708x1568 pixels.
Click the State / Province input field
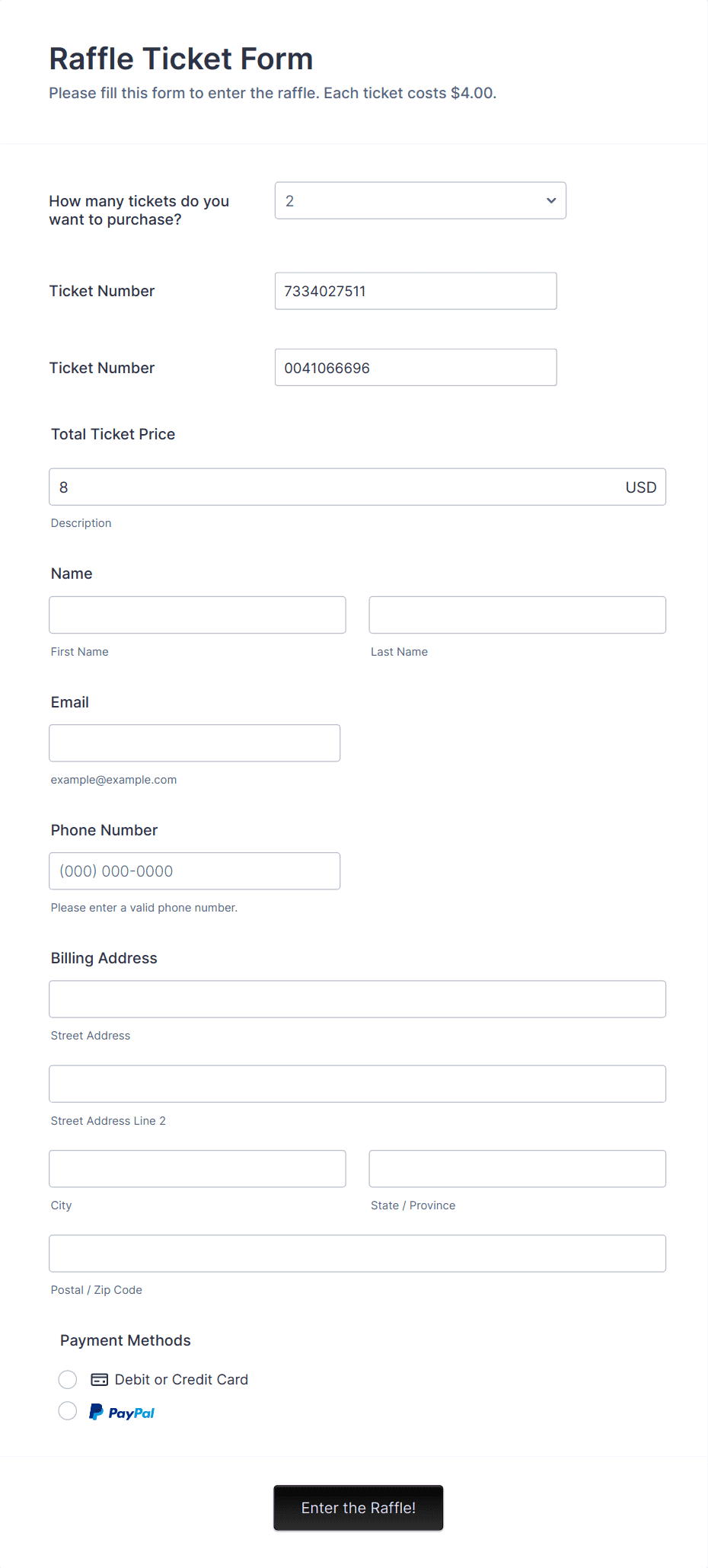point(516,1168)
